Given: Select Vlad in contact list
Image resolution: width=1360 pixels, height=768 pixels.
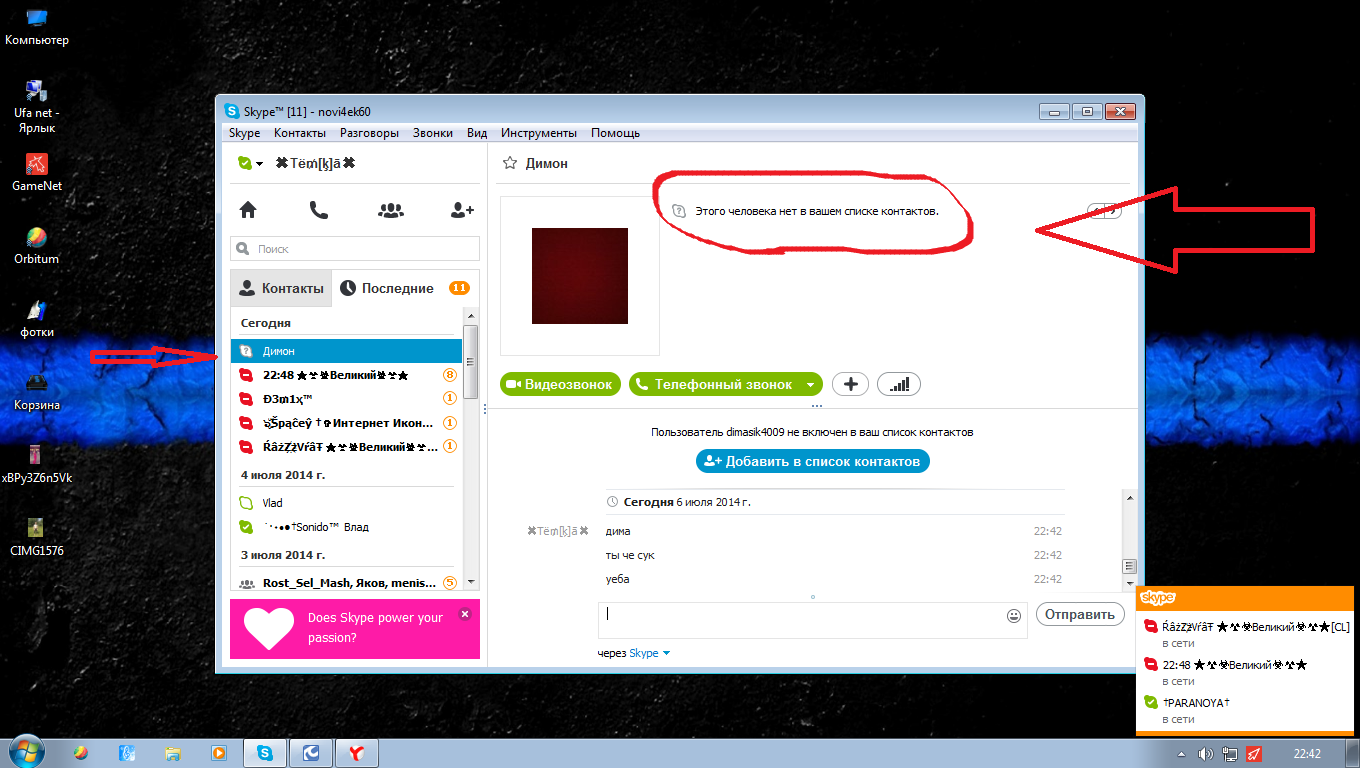Looking at the screenshot, I should [x=346, y=503].
